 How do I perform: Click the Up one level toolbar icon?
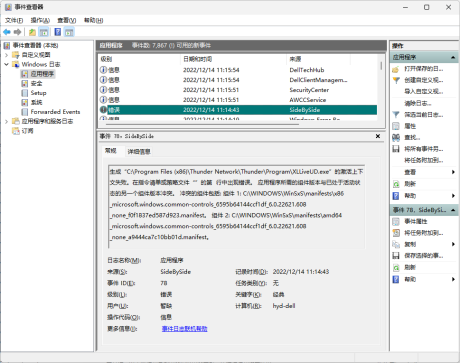(x=32, y=32)
